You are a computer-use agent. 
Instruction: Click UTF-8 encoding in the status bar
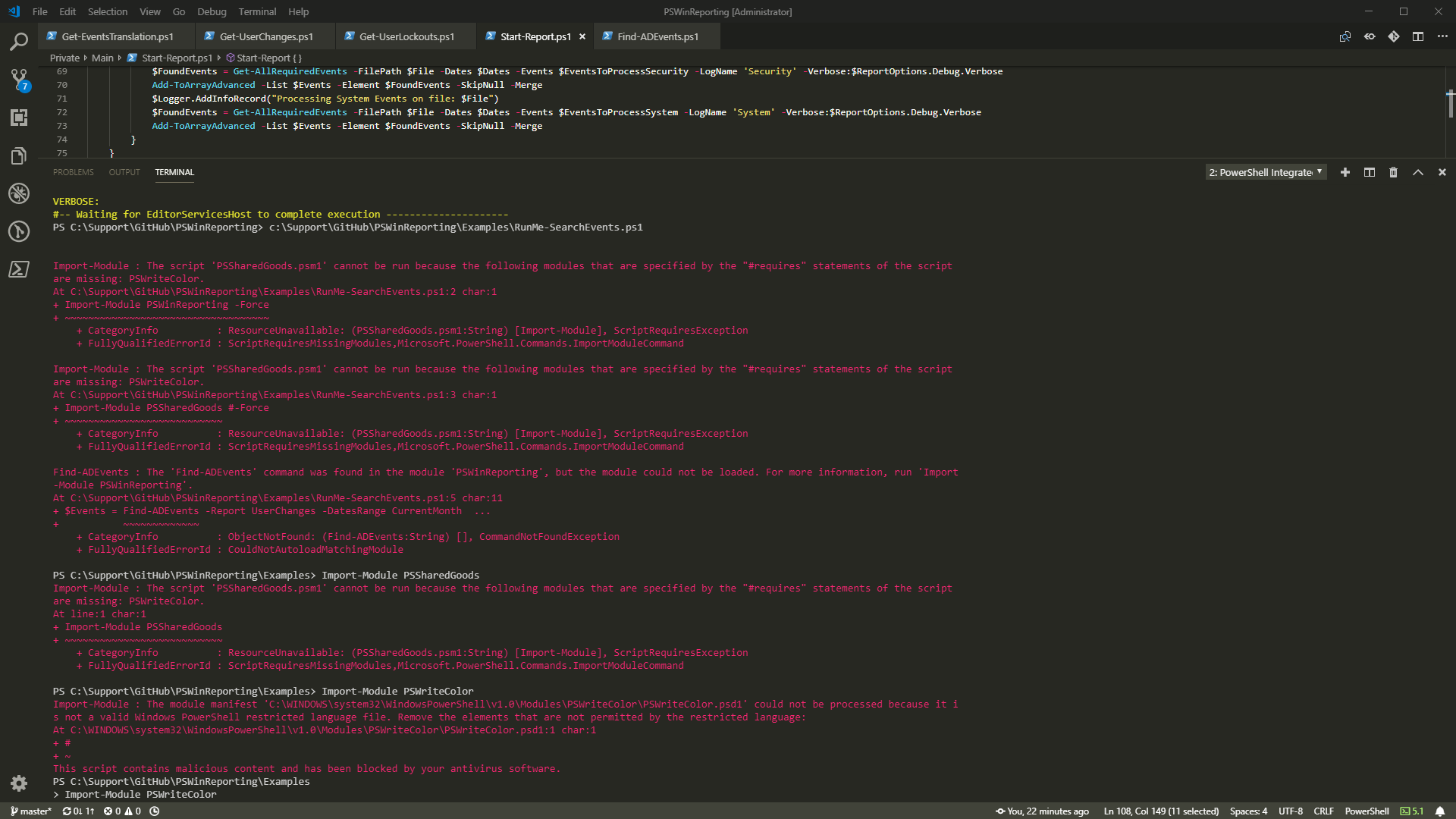click(x=1291, y=811)
